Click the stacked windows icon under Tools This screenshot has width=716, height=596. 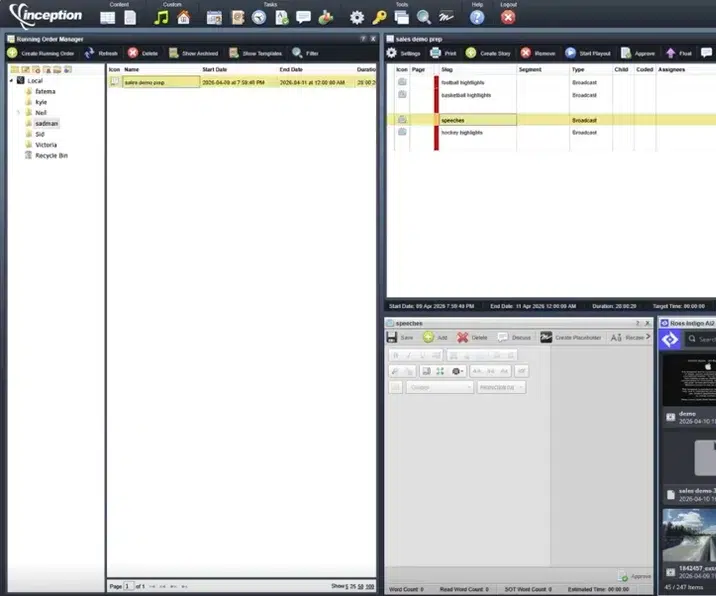[x=401, y=18]
